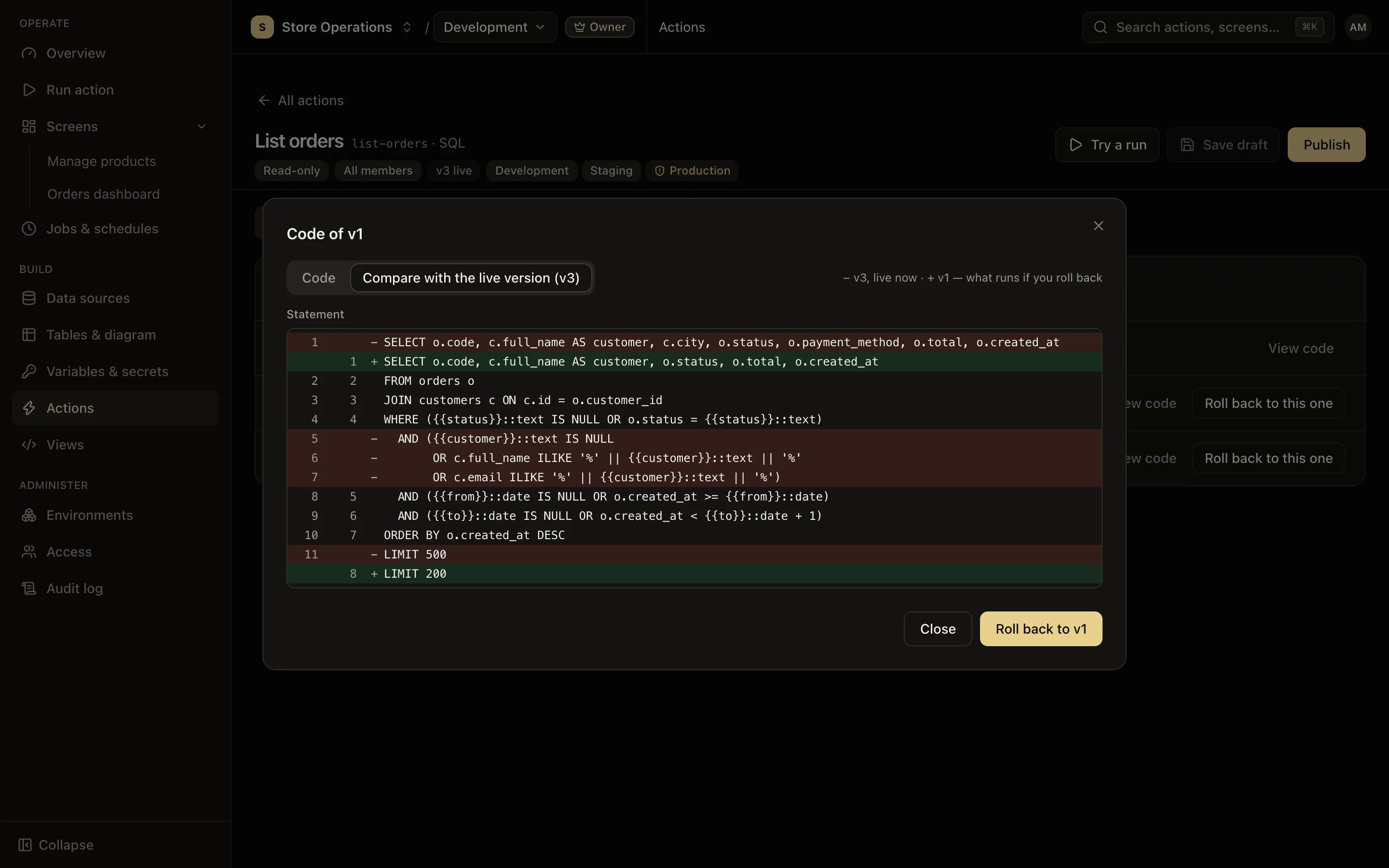Click the Access people icon
The width and height of the screenshot is (1389, 868).
point(29,552)
